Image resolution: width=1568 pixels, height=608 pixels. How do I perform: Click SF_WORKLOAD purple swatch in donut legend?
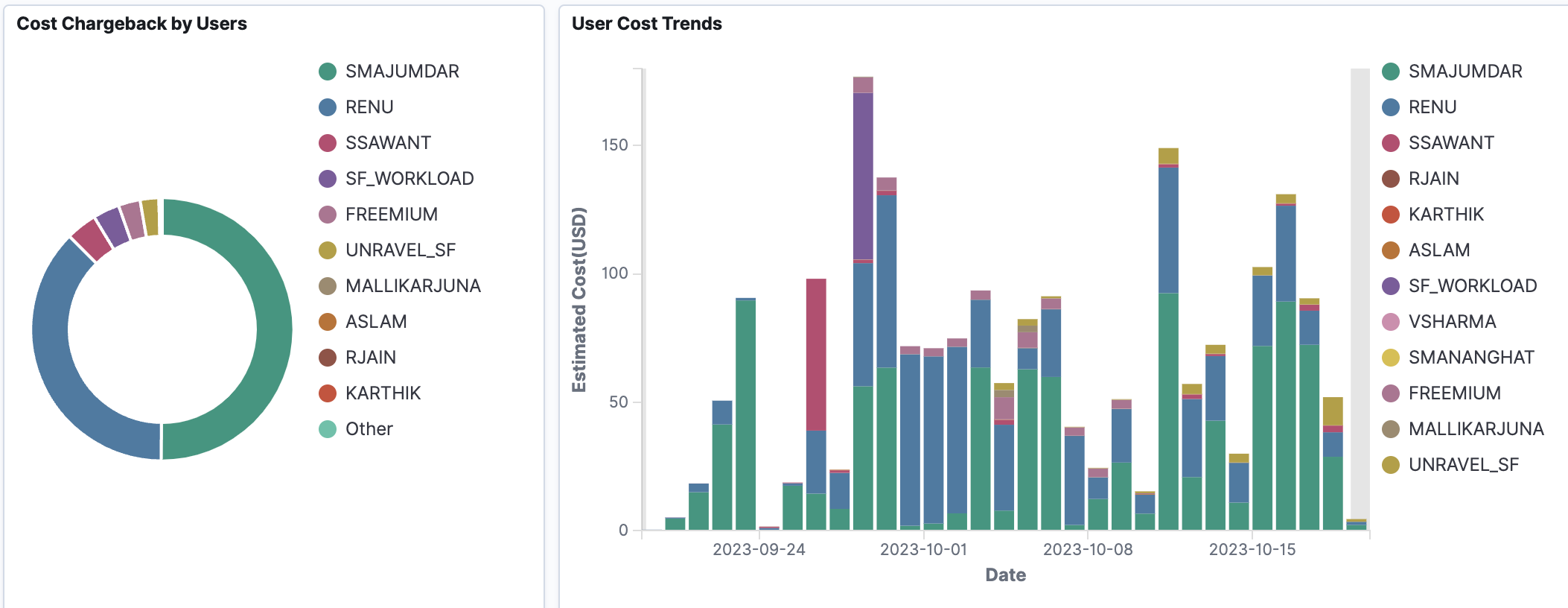(328, 179)
